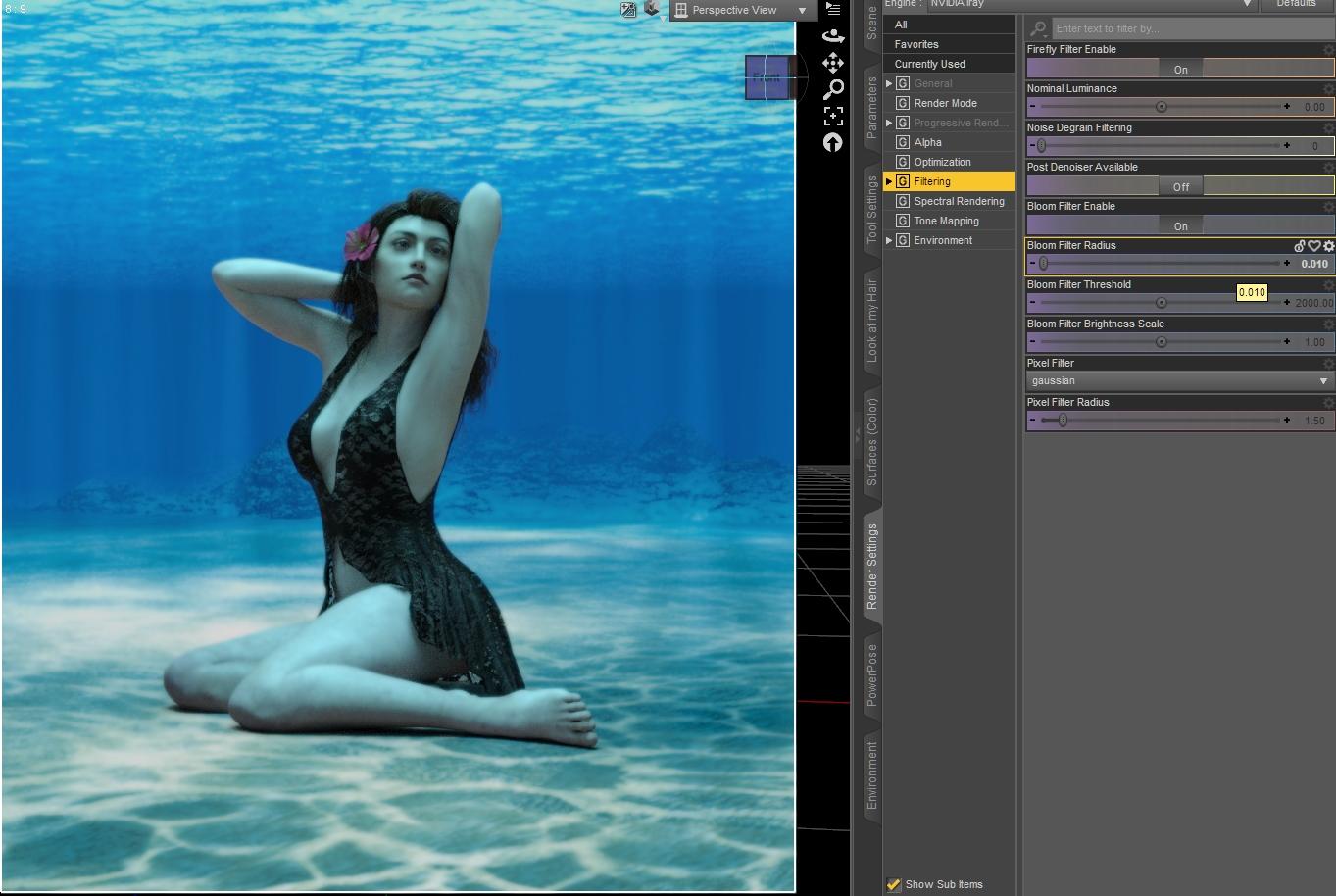1336x896 pixels.
Task: Click the property filter text field
Action: [1193, 28]
